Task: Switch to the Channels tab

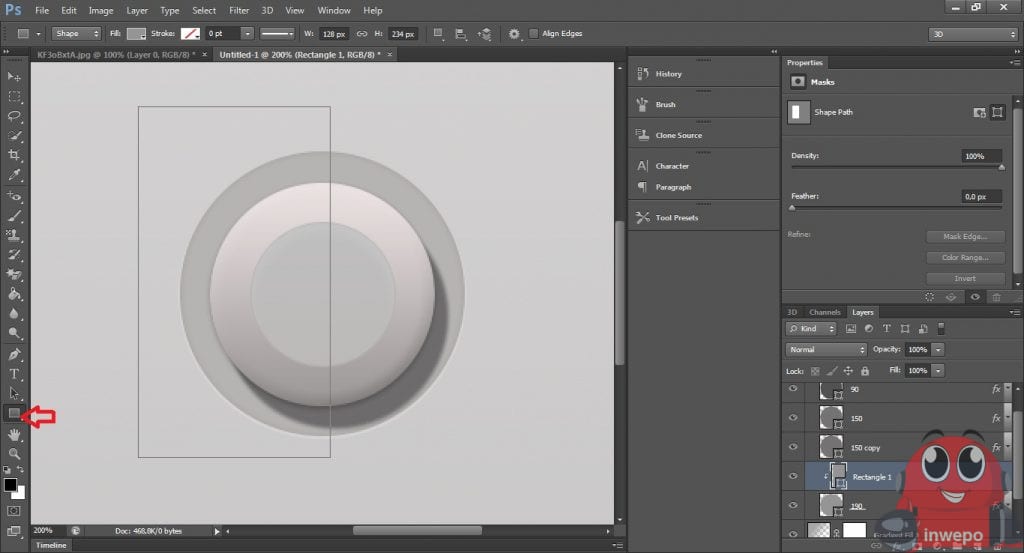Action: 825,312
